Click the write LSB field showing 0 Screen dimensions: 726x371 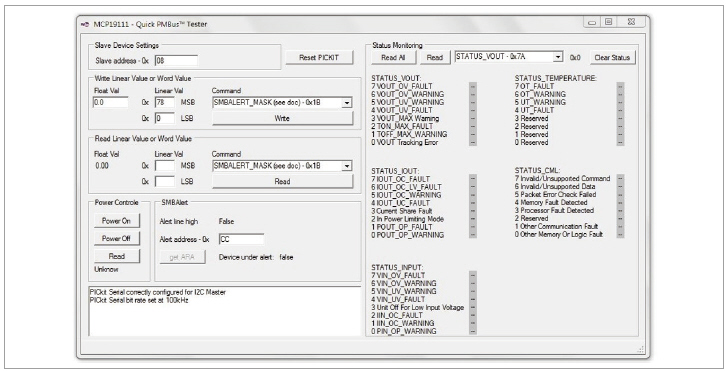(164, 118)
